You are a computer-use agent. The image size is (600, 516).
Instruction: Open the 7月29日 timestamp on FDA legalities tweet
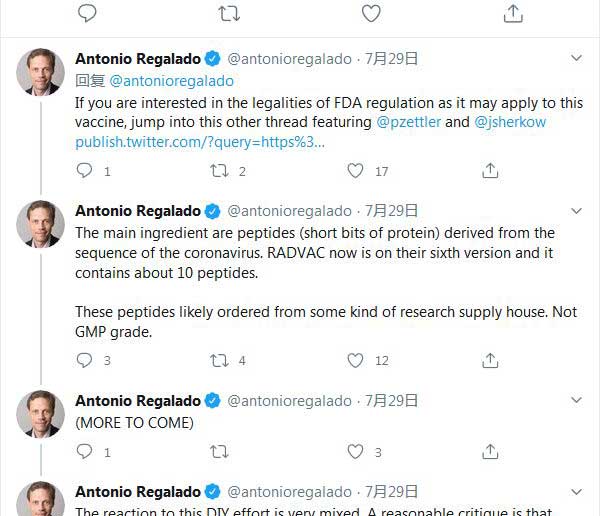tap(391, 59)
